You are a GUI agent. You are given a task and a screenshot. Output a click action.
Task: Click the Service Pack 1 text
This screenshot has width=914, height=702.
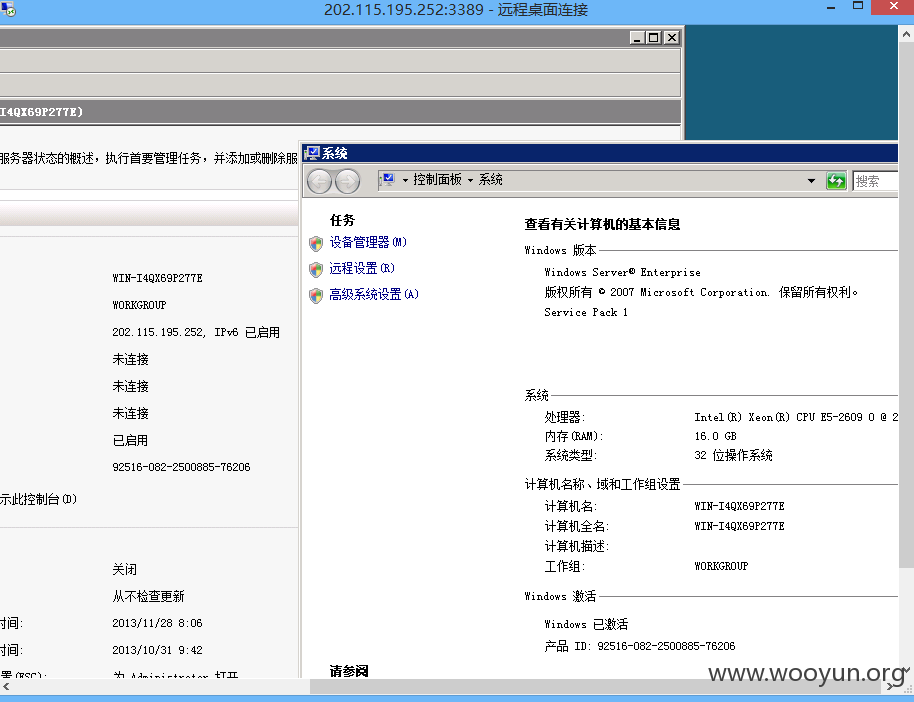tap(586, 312)
